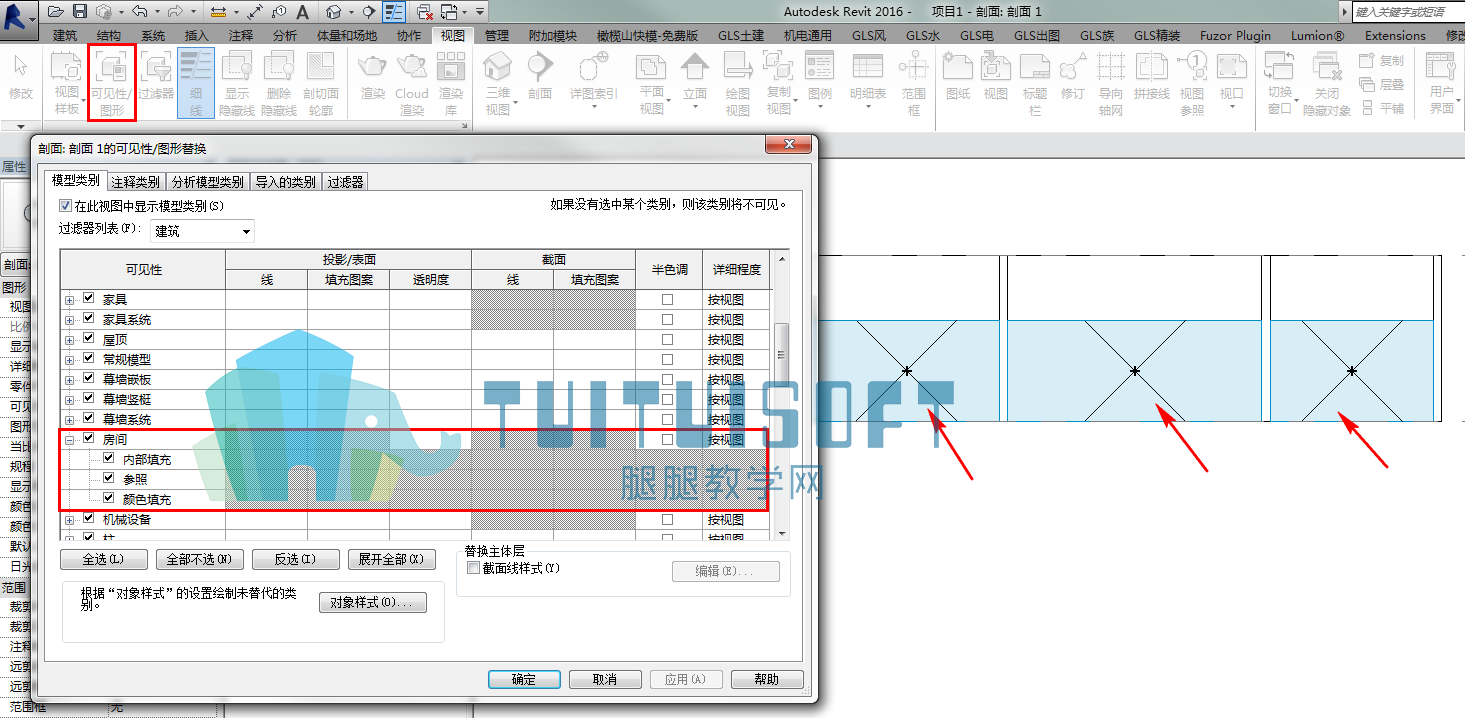1465x718 pixels.
Task: Uncheck the 参照 subcategory checkbox
Action: point(109,479)
